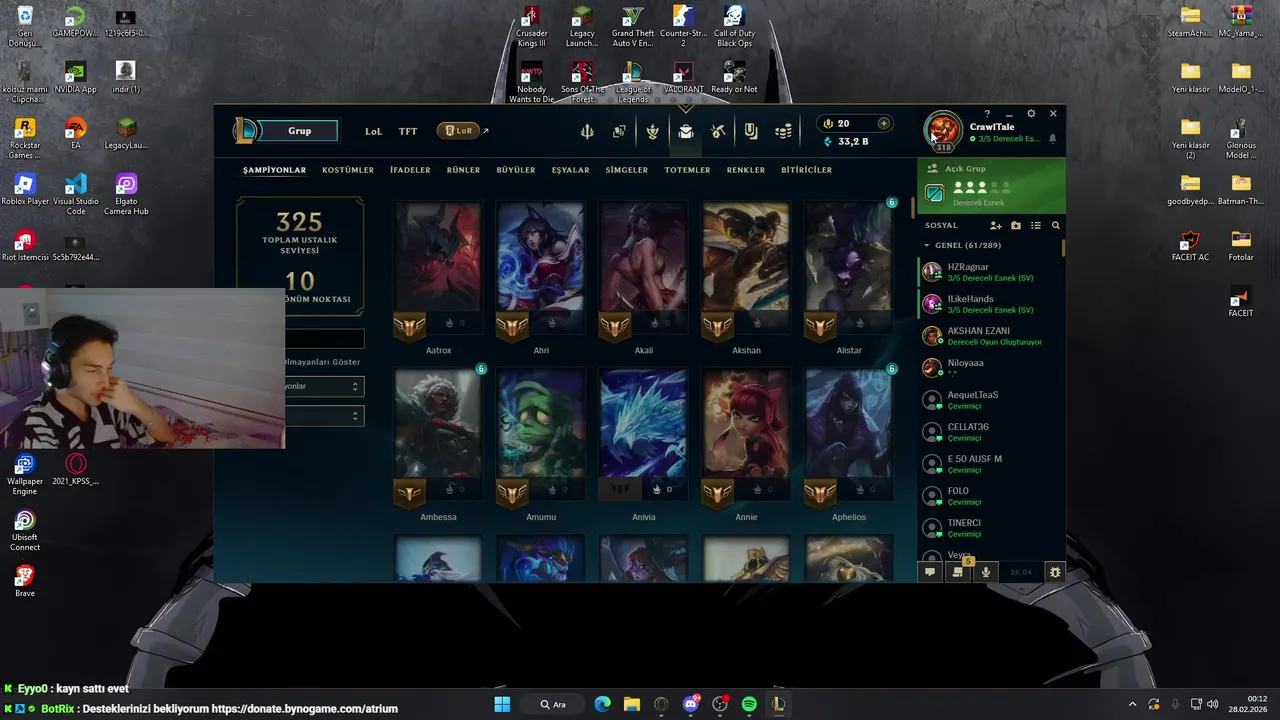Viewport: 1280px width, 720px height.
Task: Click the bug report icon at bottom right
Action: (x=1054, y=572)
